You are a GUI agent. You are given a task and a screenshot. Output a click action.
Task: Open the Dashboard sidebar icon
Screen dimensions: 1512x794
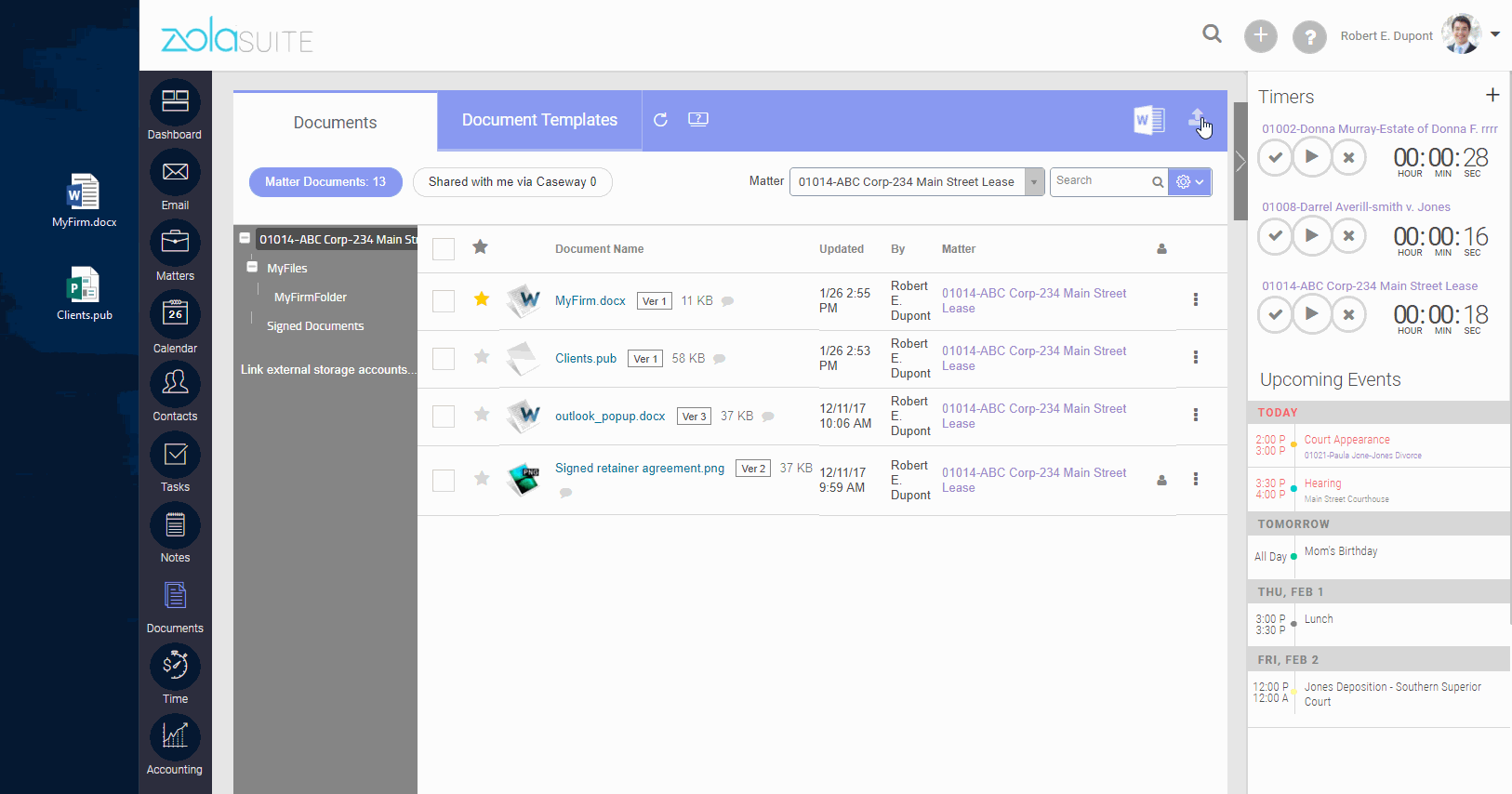point(175,102)
